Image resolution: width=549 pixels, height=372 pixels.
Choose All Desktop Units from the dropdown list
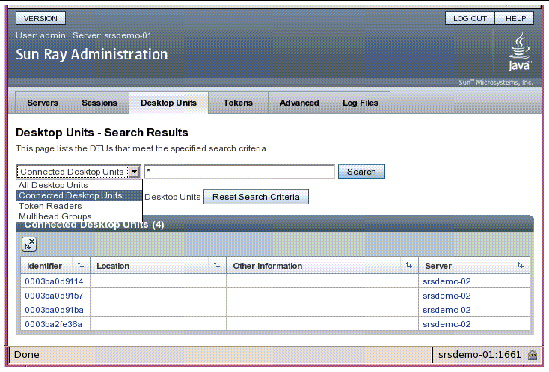[x=53, y=185]
